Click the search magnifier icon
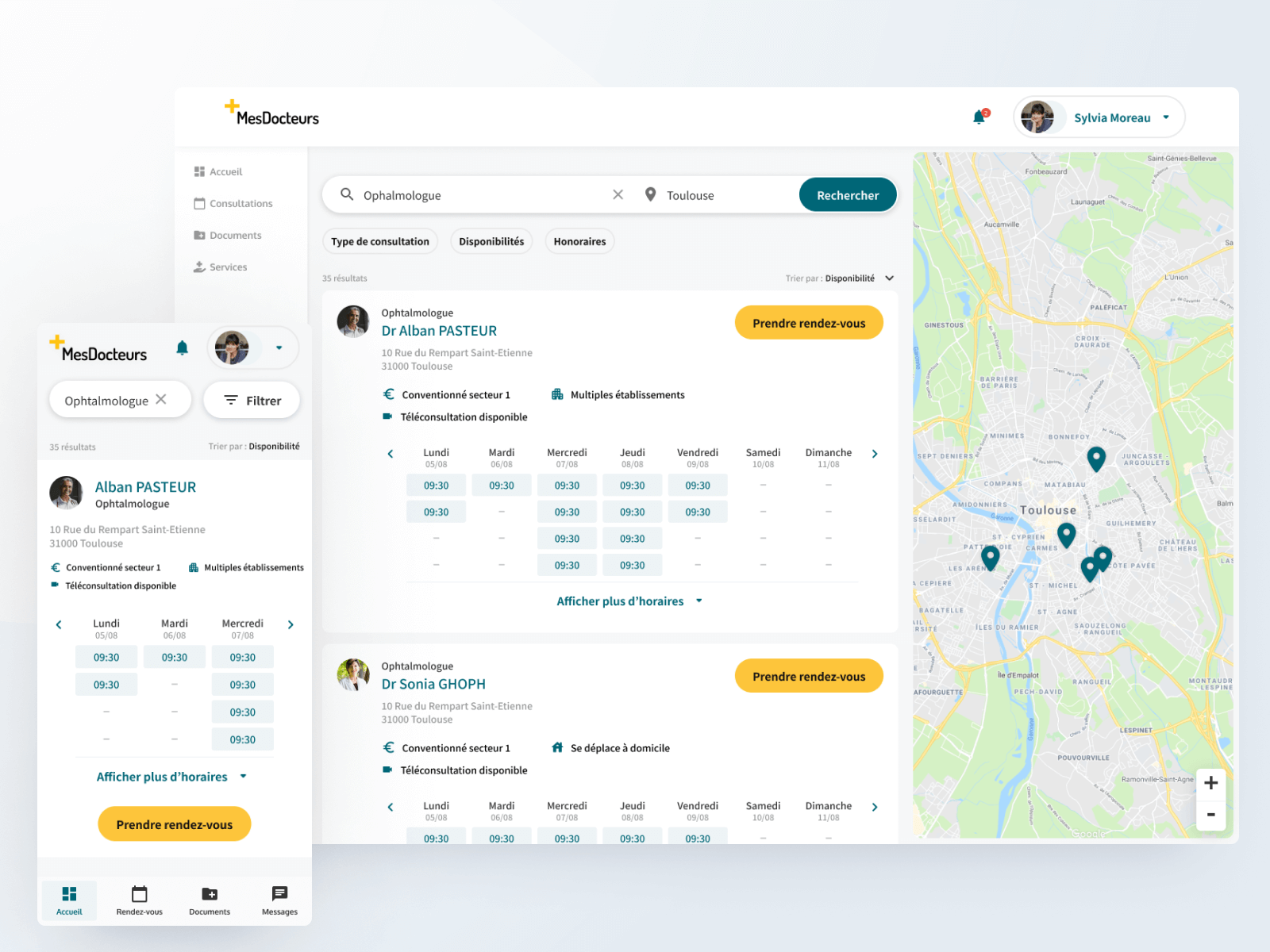 click(347, 194)
